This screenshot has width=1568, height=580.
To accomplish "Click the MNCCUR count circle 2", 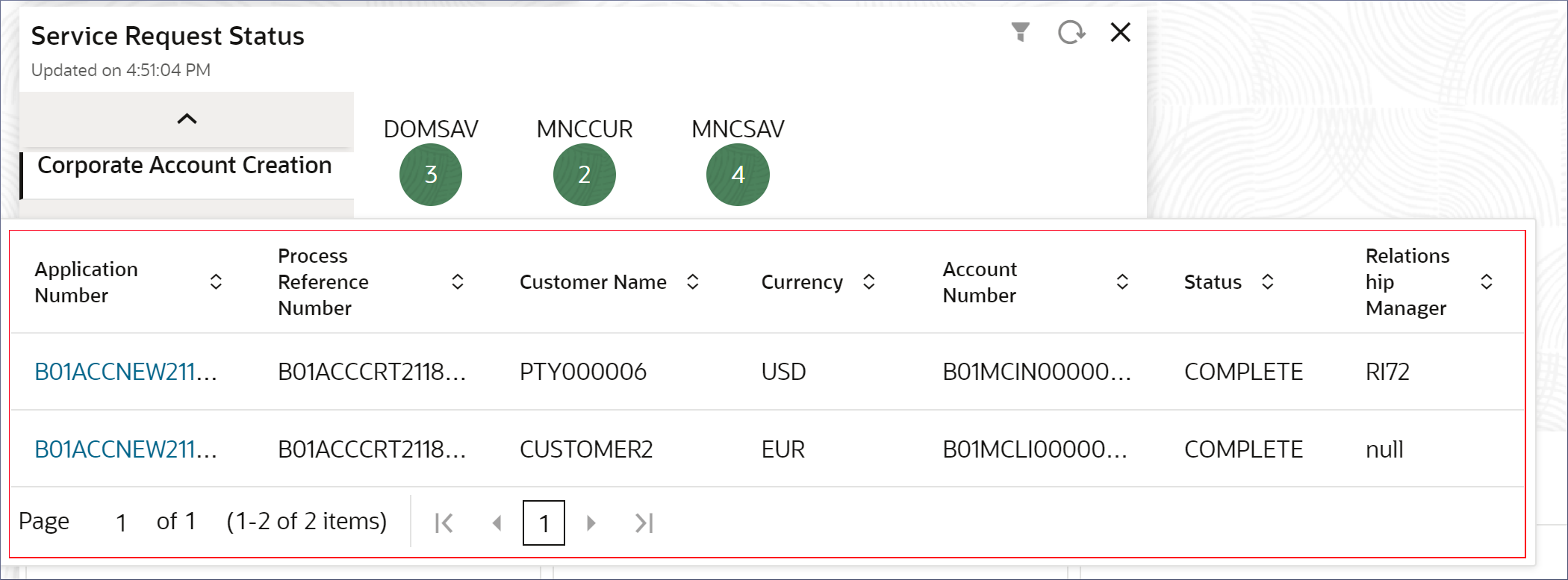I will pos(585,175).
